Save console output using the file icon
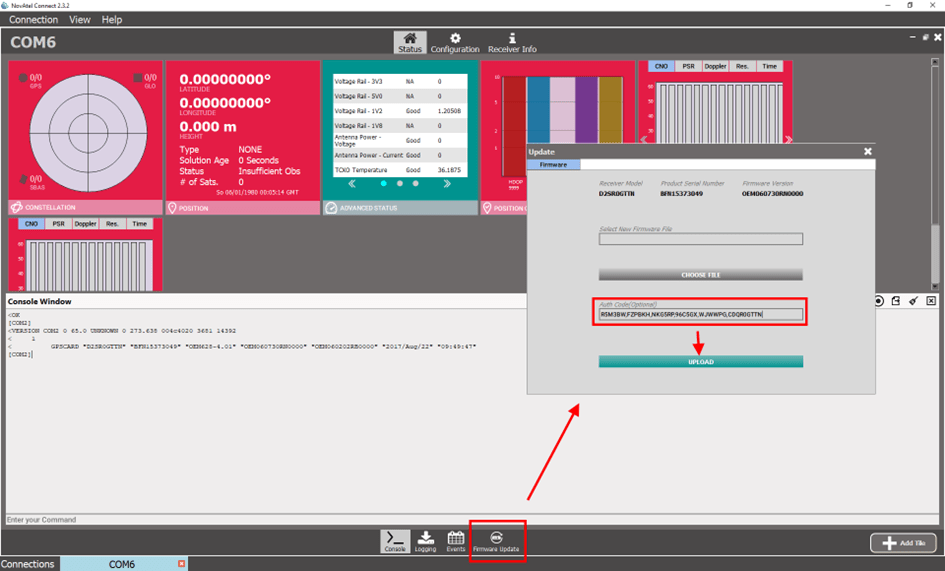945x571 pixels. [x=896, y=301]
